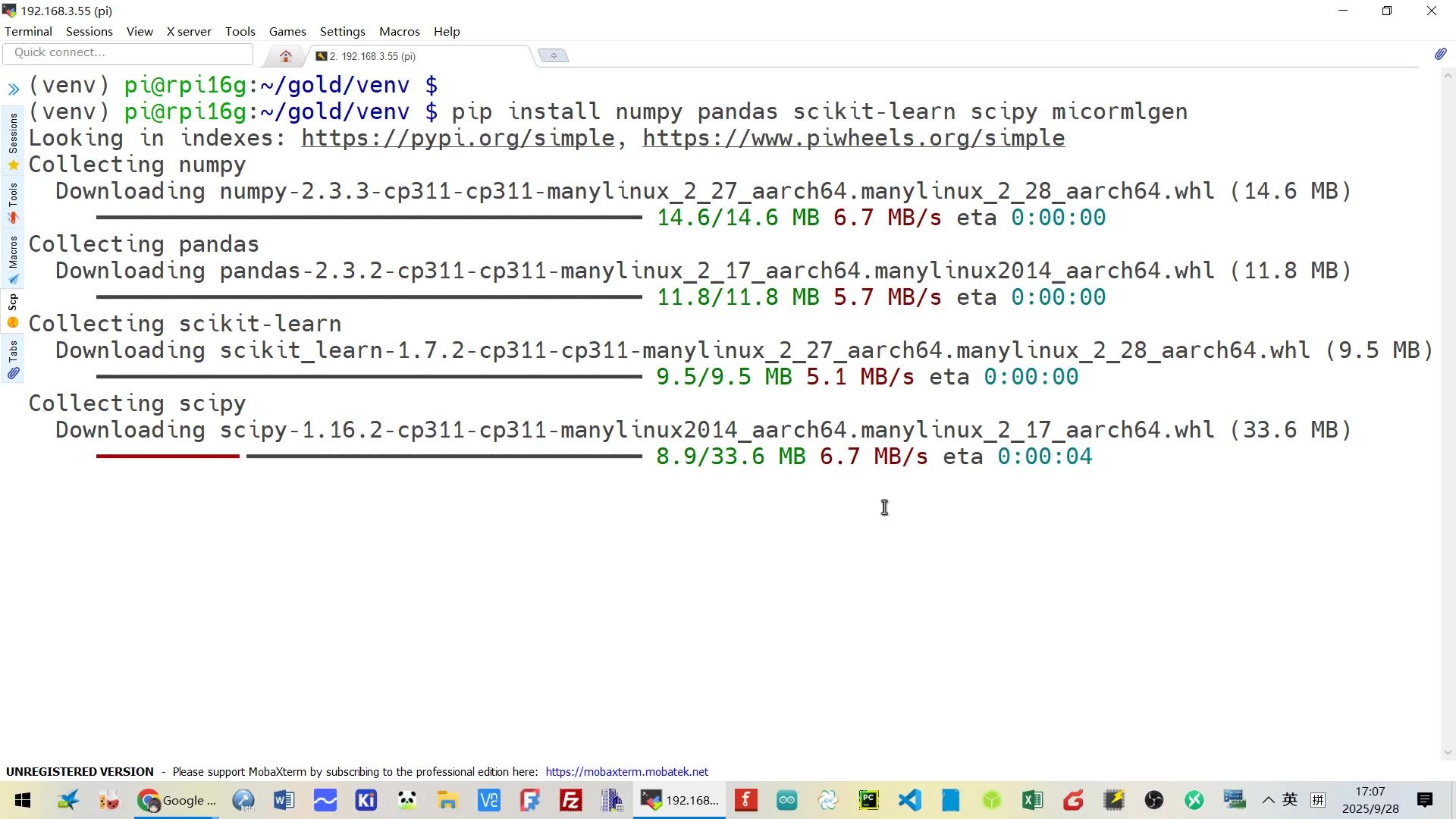Follow the pypi.org/simple link
This screenshot has height=819, width=1456.
point(457,138)
